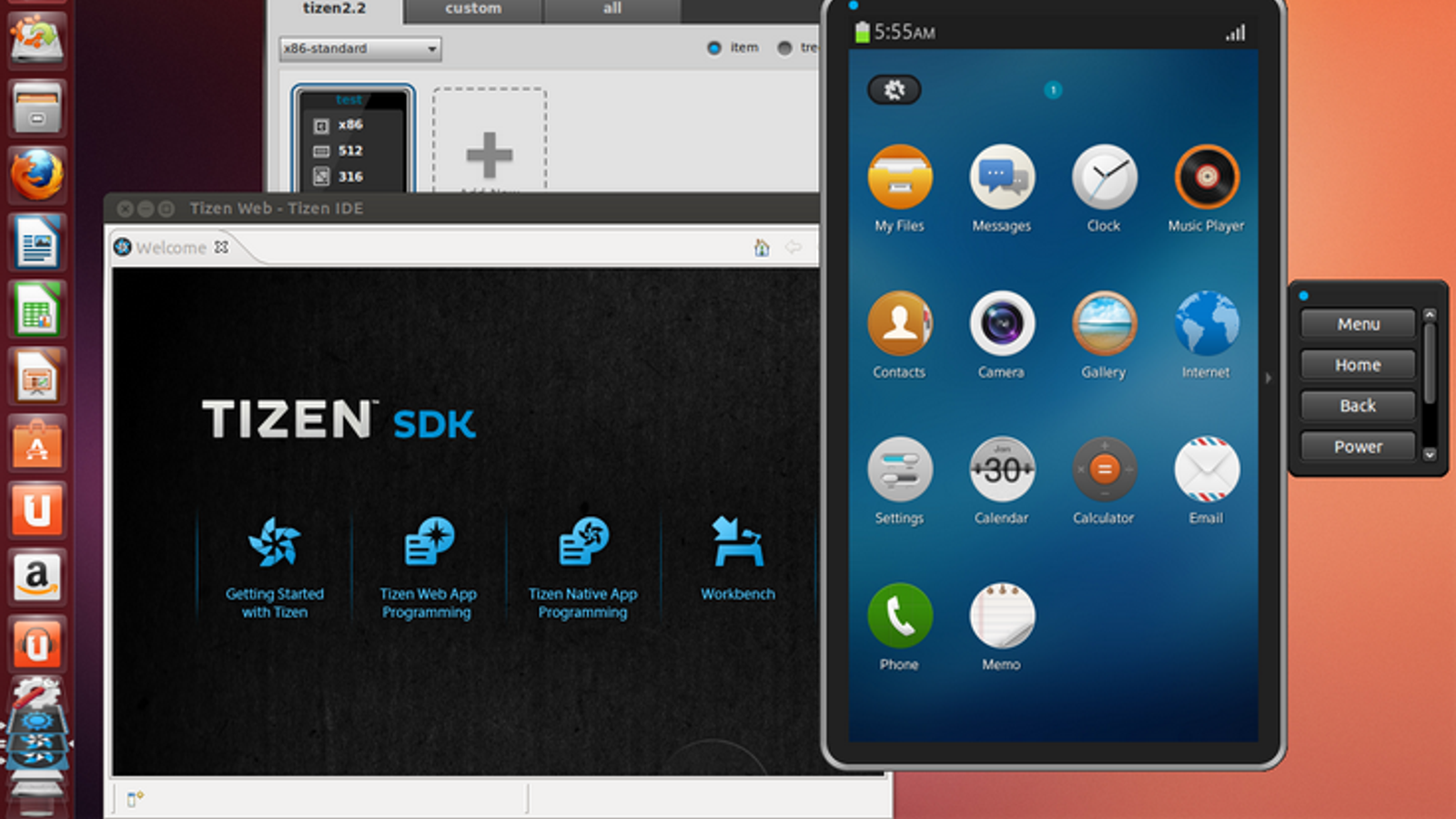Open Tizen Native App Programming guide
Screen dimensions: 1456x819
pyautogui.click(x=583, y=568)
